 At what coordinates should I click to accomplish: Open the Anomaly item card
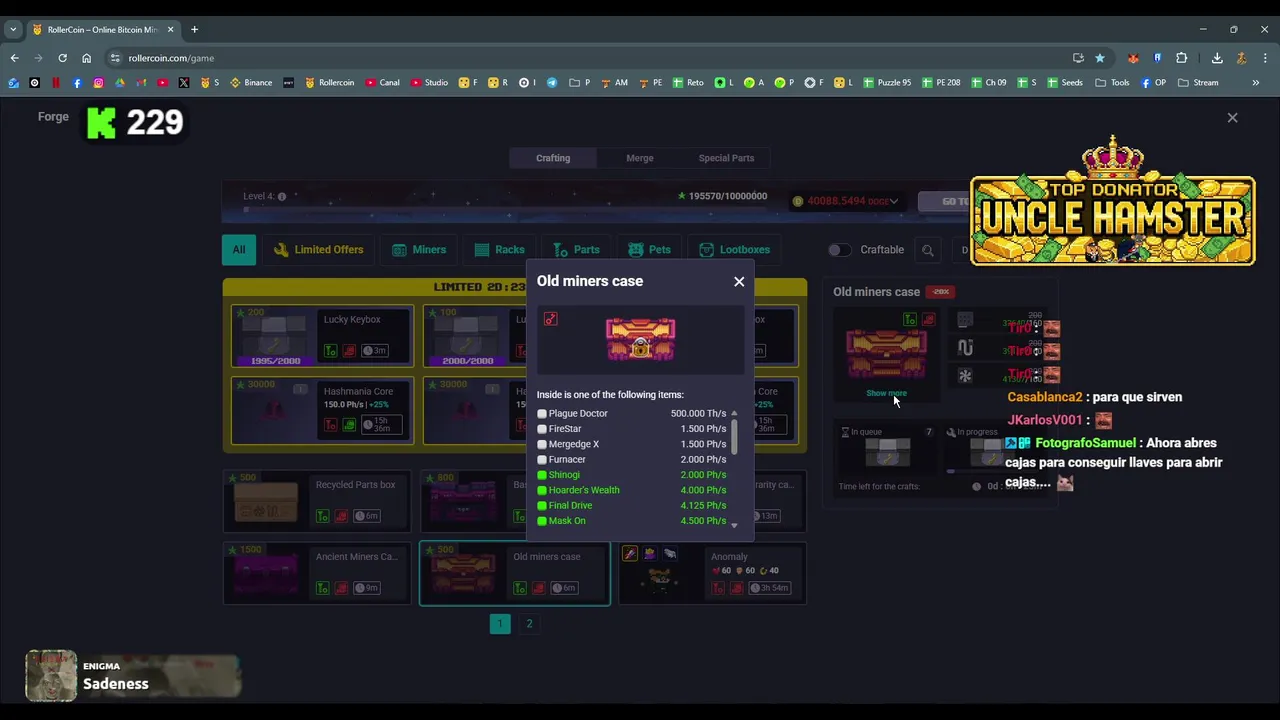pos(712,573)
